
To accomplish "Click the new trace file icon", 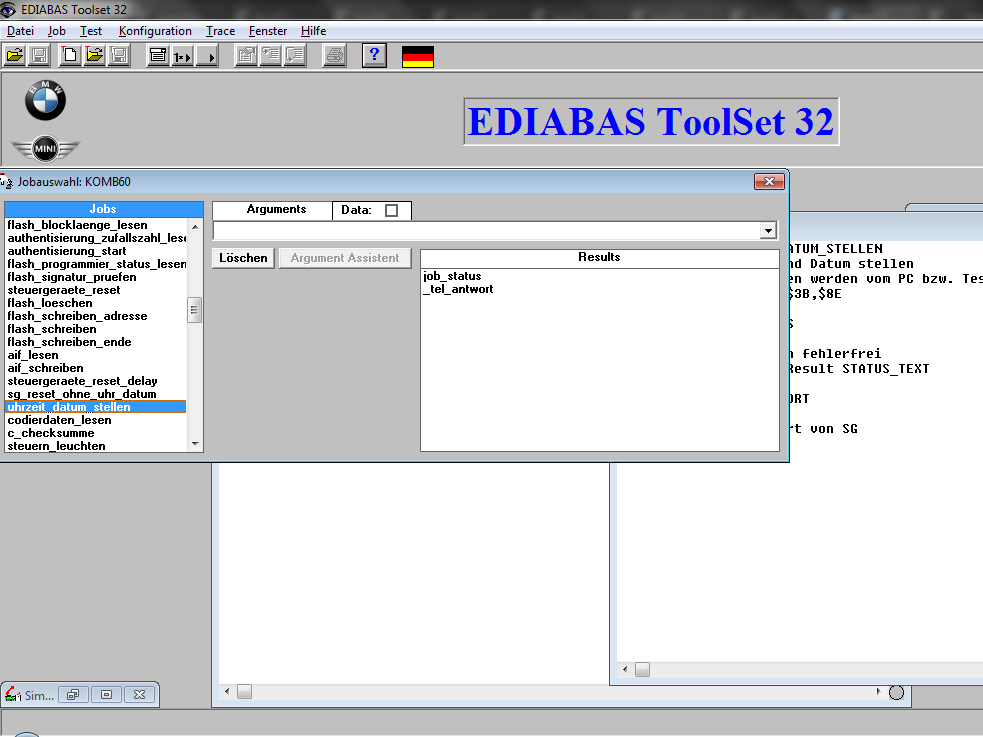I will (70, 56).
